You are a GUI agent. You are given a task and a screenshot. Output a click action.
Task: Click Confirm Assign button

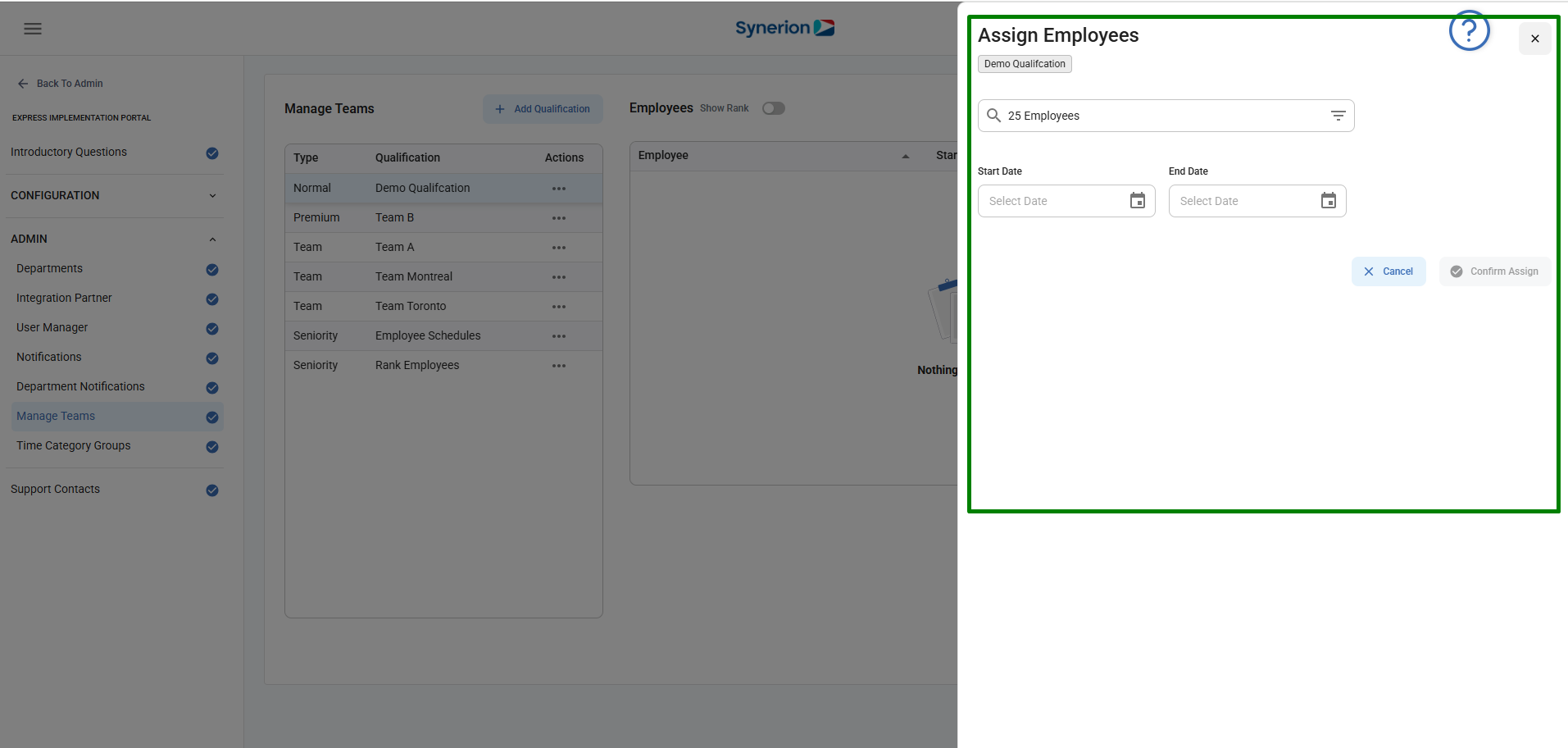click(1494, 271)
